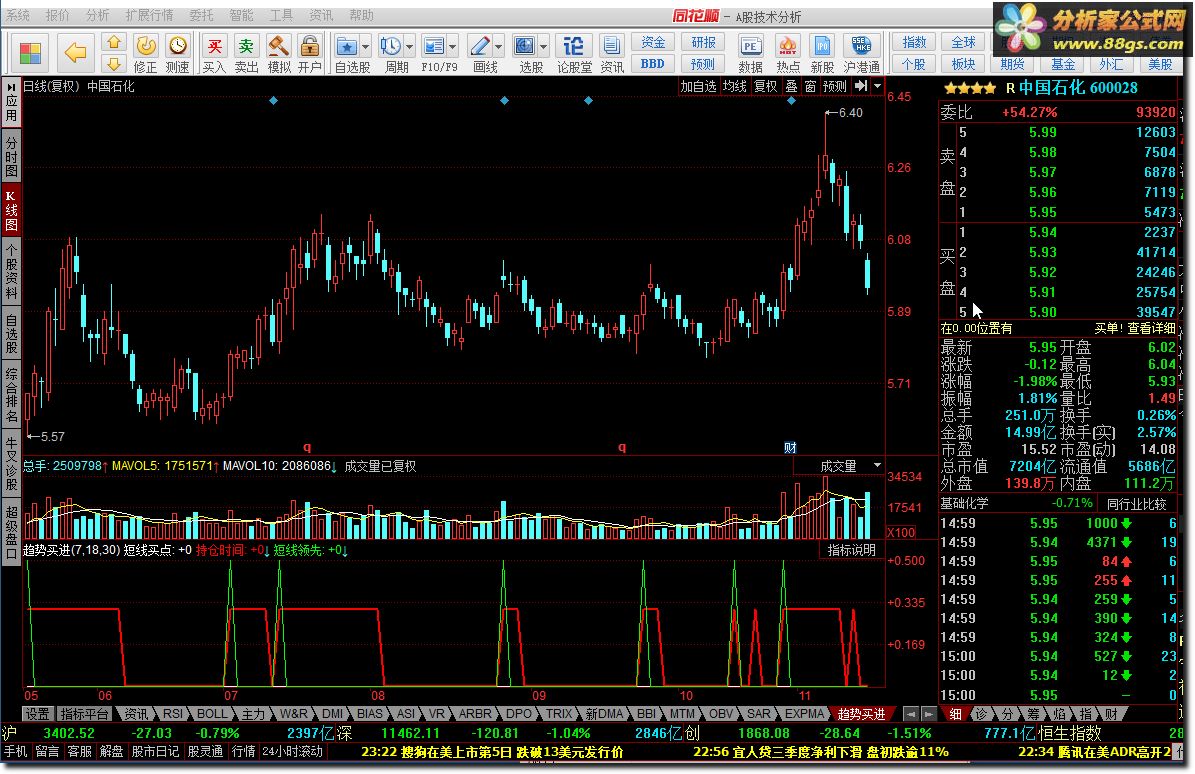The image size is (1195, 774).
Task: Click the 买入 buy icon
Action: point(214,53)
